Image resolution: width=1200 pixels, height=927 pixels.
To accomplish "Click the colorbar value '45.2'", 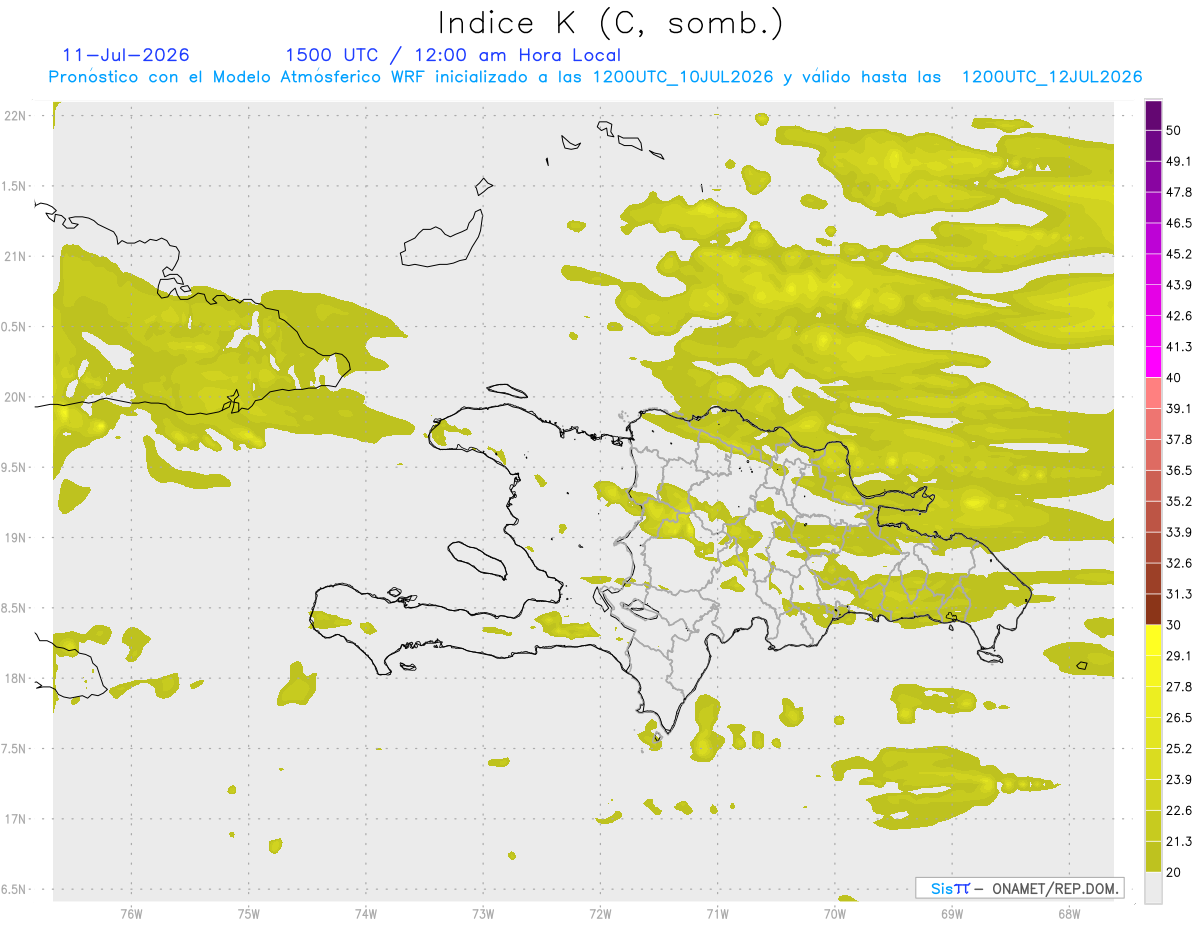I will (1178, 254).
